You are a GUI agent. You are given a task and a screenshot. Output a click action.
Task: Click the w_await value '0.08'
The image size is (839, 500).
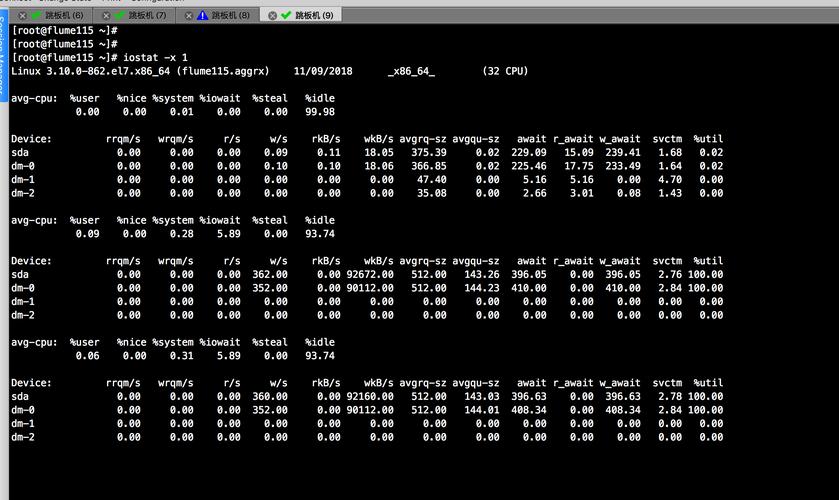[x=629, y=193]
